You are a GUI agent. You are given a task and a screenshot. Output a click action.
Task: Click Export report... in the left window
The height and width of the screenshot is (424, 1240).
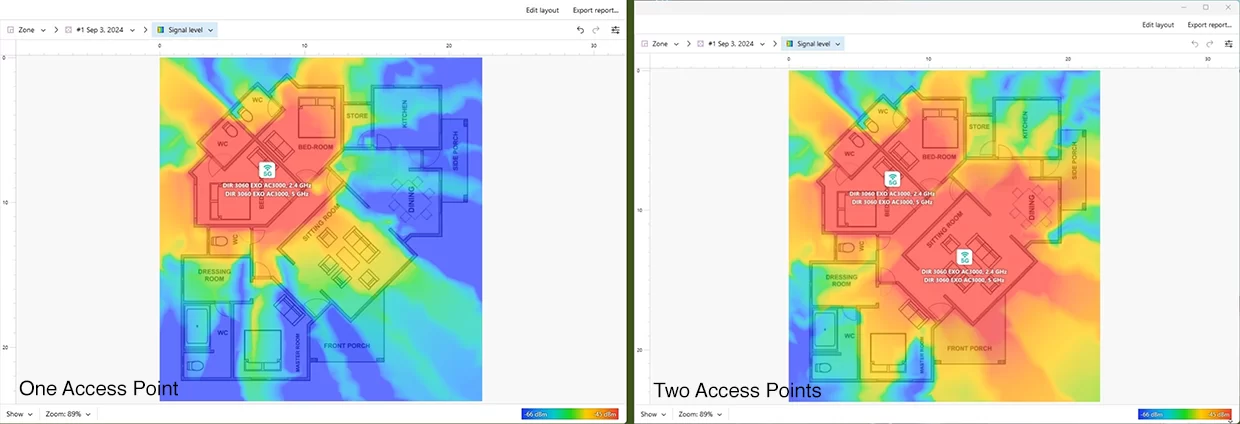point(596,10)
